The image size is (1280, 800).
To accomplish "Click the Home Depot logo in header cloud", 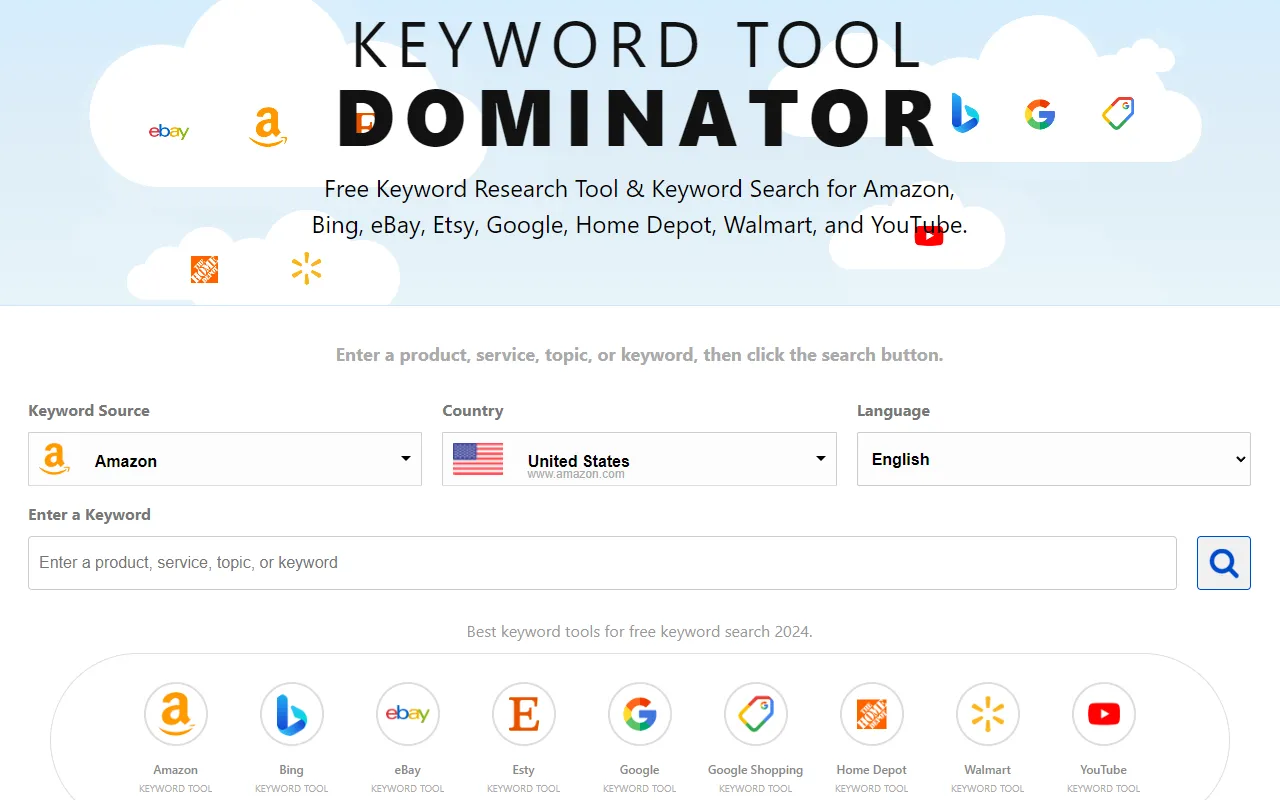I will 204,269.
